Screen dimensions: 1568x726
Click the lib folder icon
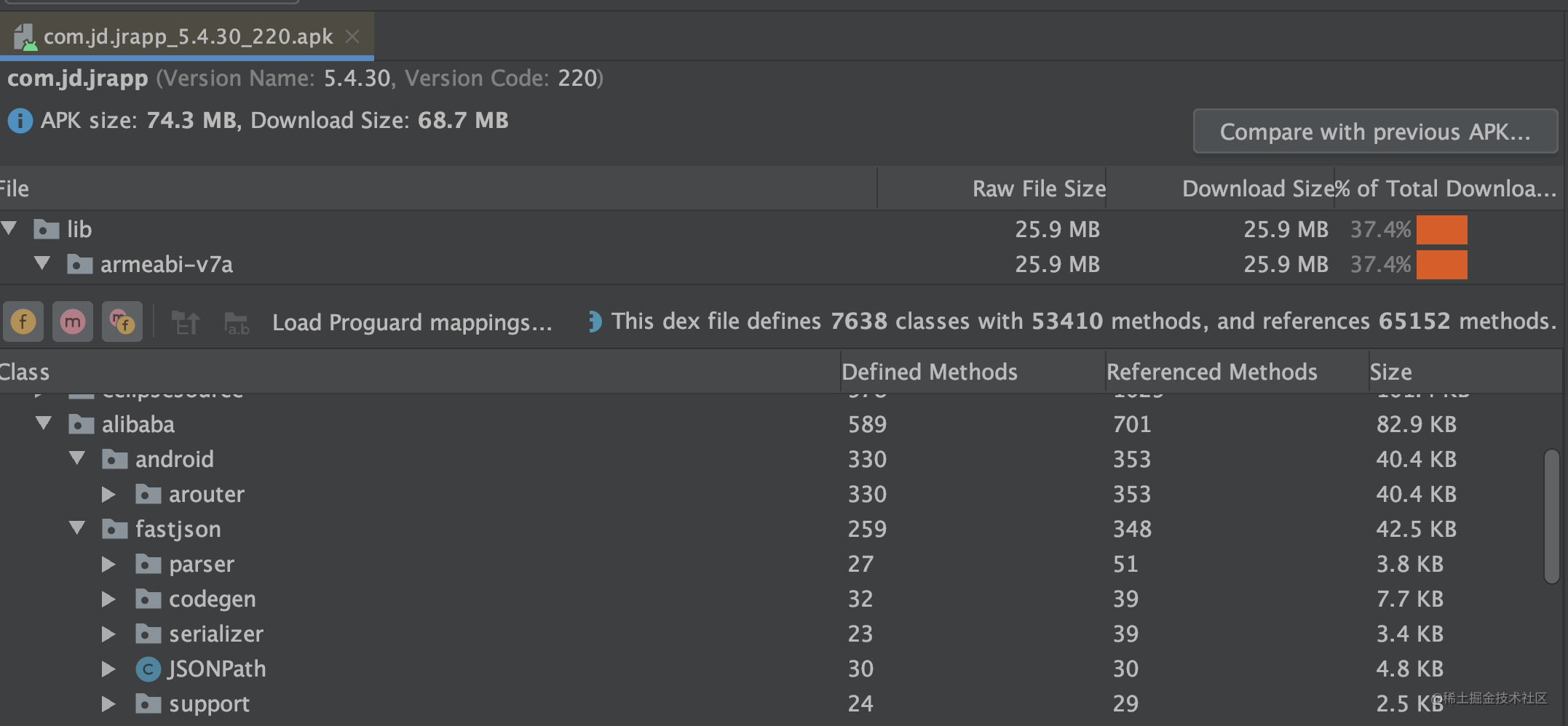click(47, 229)
